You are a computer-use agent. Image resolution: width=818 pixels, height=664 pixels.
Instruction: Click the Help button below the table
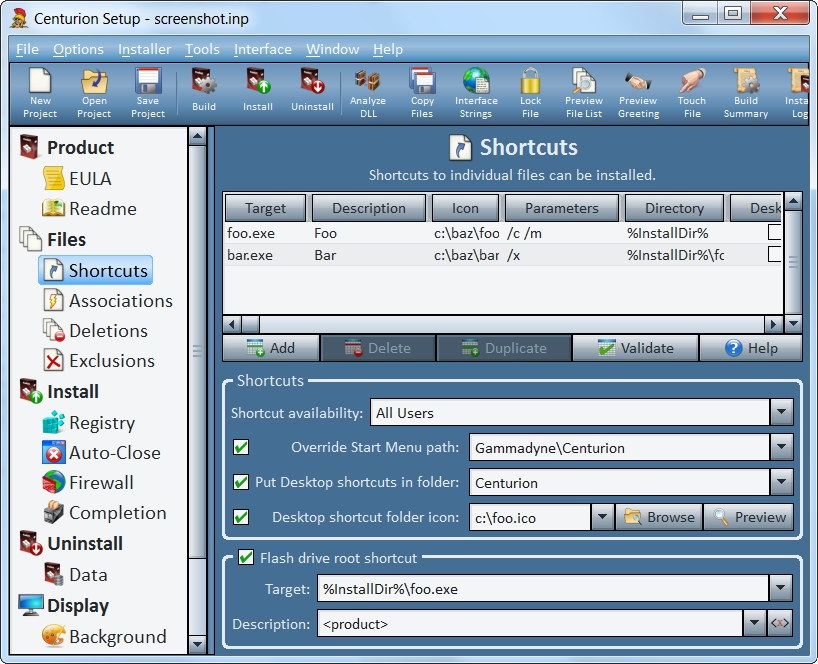751,348
